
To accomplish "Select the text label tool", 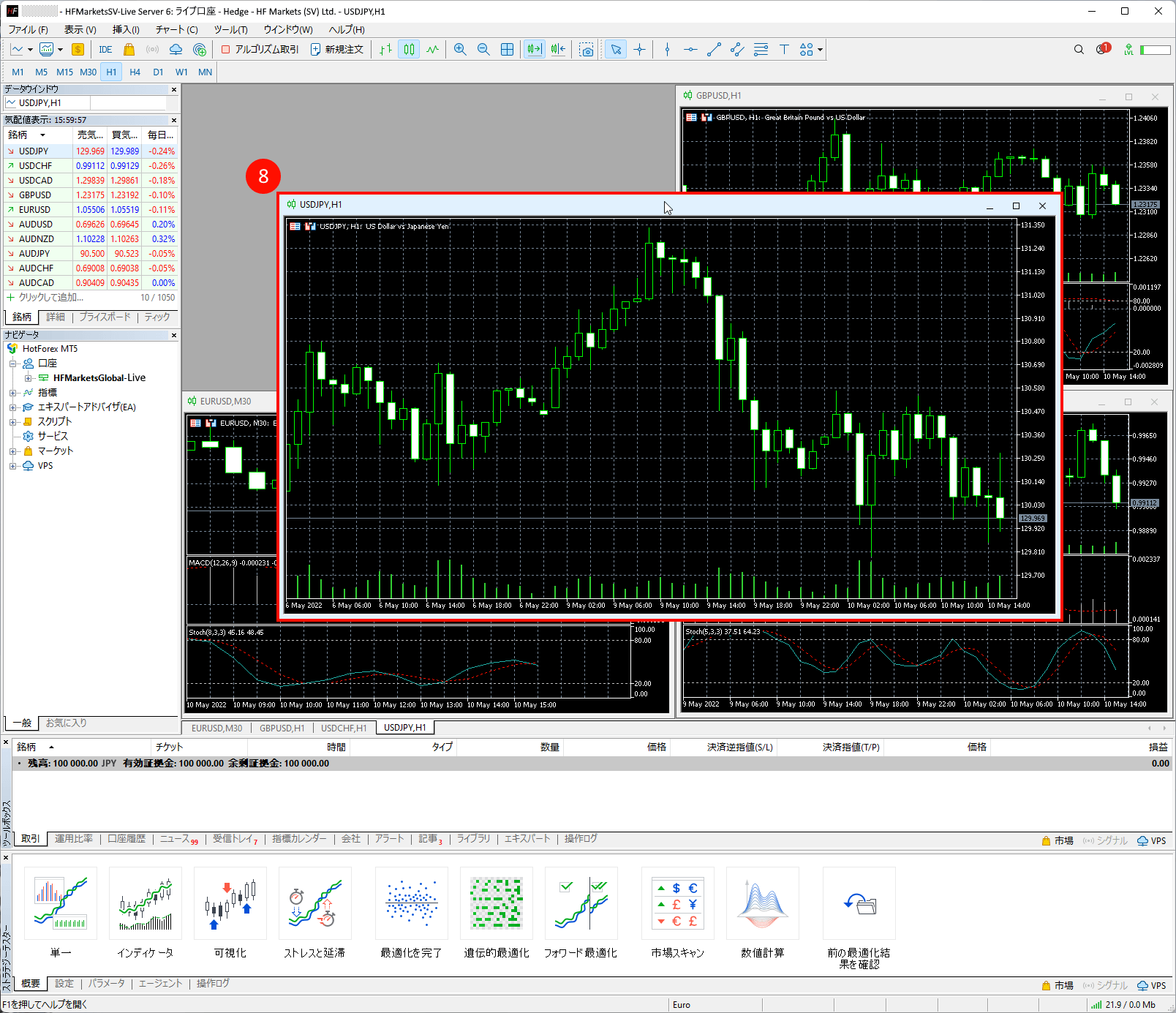I will click(x=784, y=50).
